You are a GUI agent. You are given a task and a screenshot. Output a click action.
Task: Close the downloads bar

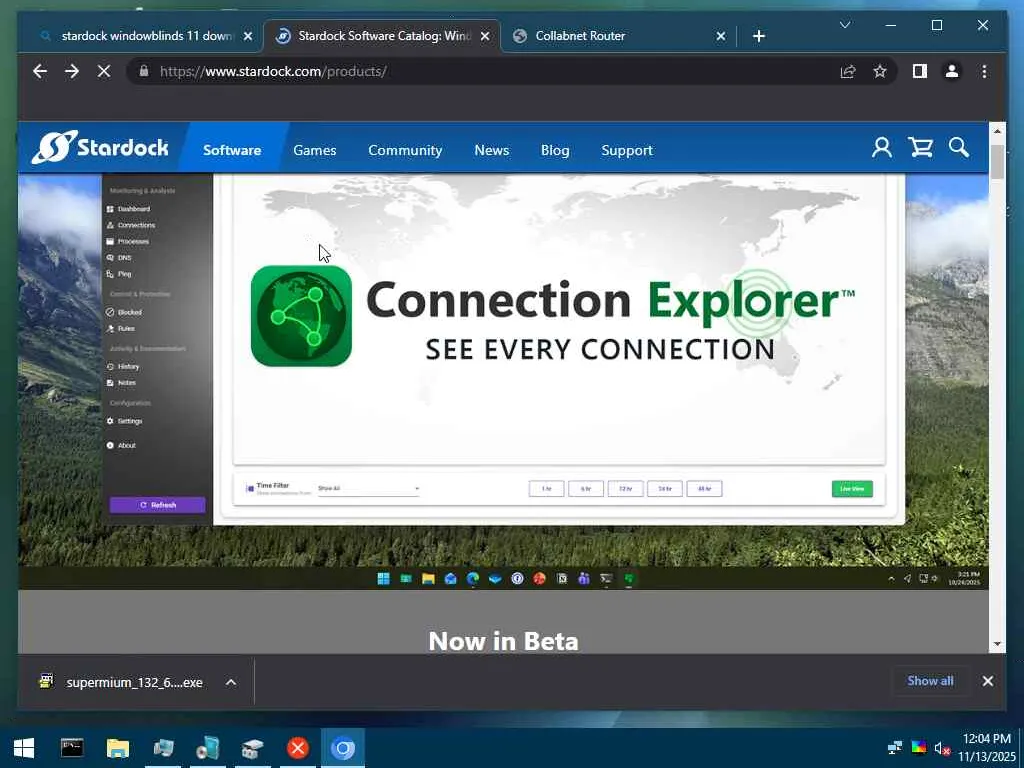tap(987, 681)
